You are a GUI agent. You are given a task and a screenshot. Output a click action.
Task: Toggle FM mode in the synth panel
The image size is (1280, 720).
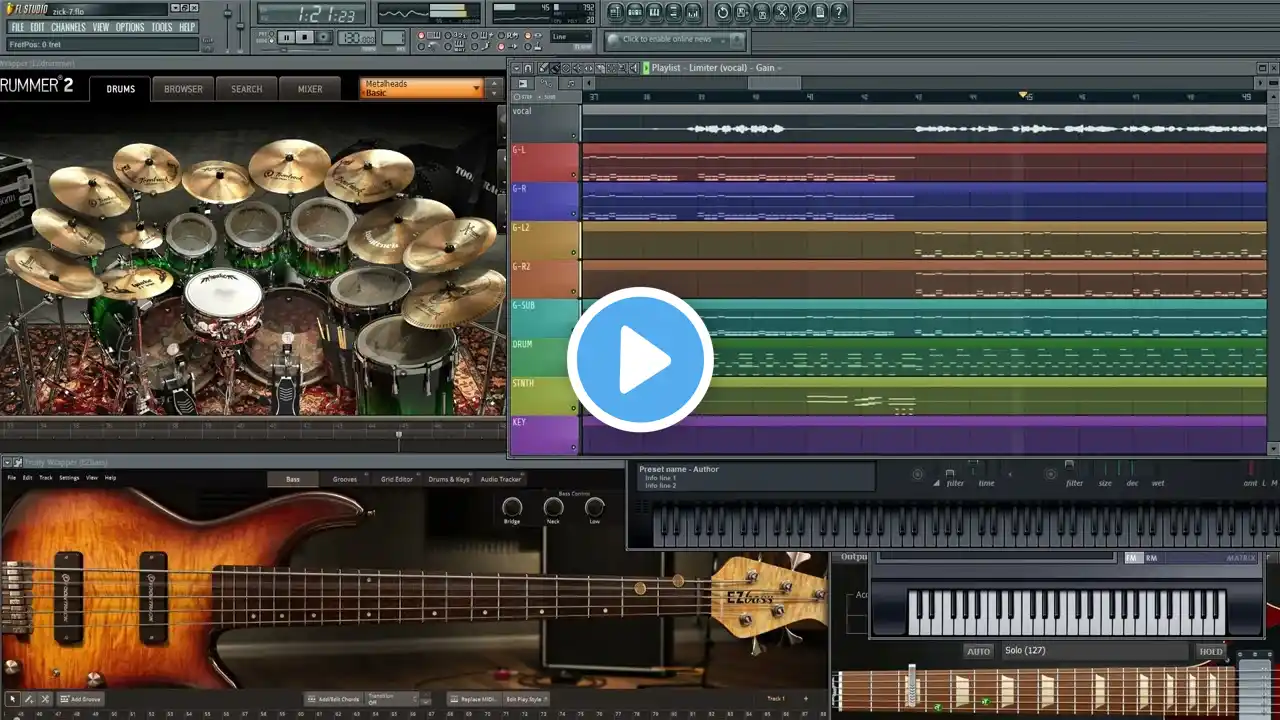pyautogui.click(x=1132, y=558)
